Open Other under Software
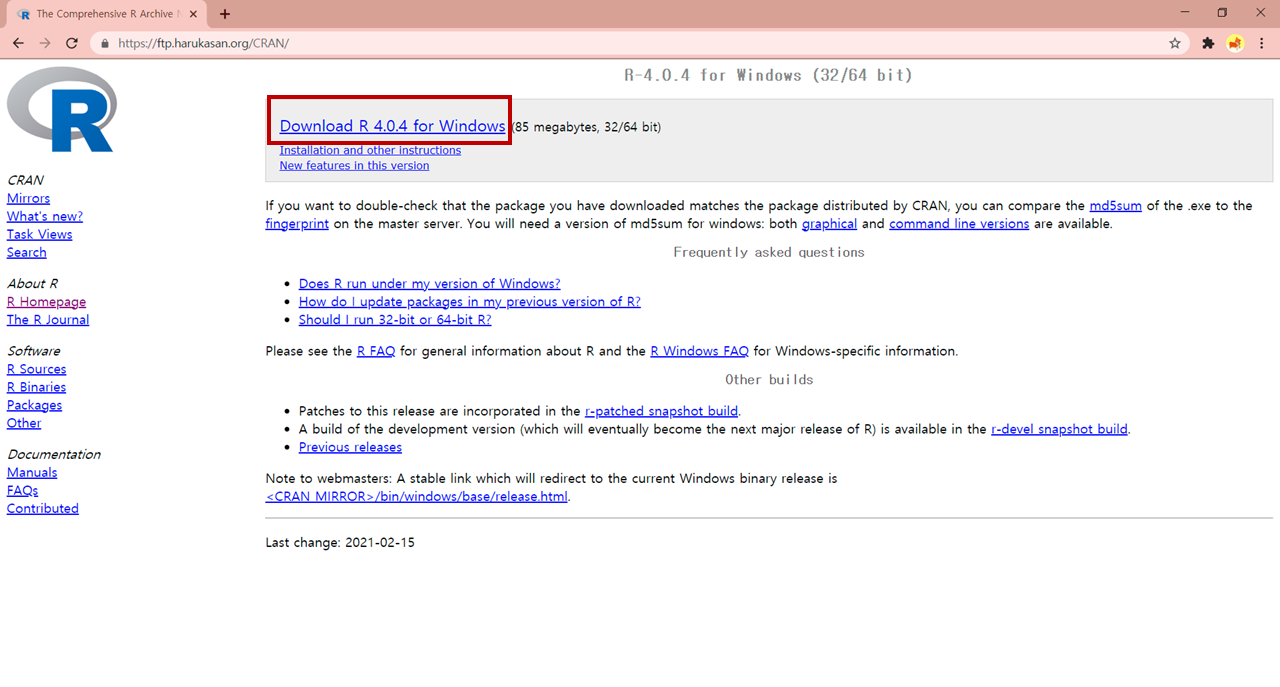Image resolution: width=1280 pixels, height=687 pixels. point(24,424)
